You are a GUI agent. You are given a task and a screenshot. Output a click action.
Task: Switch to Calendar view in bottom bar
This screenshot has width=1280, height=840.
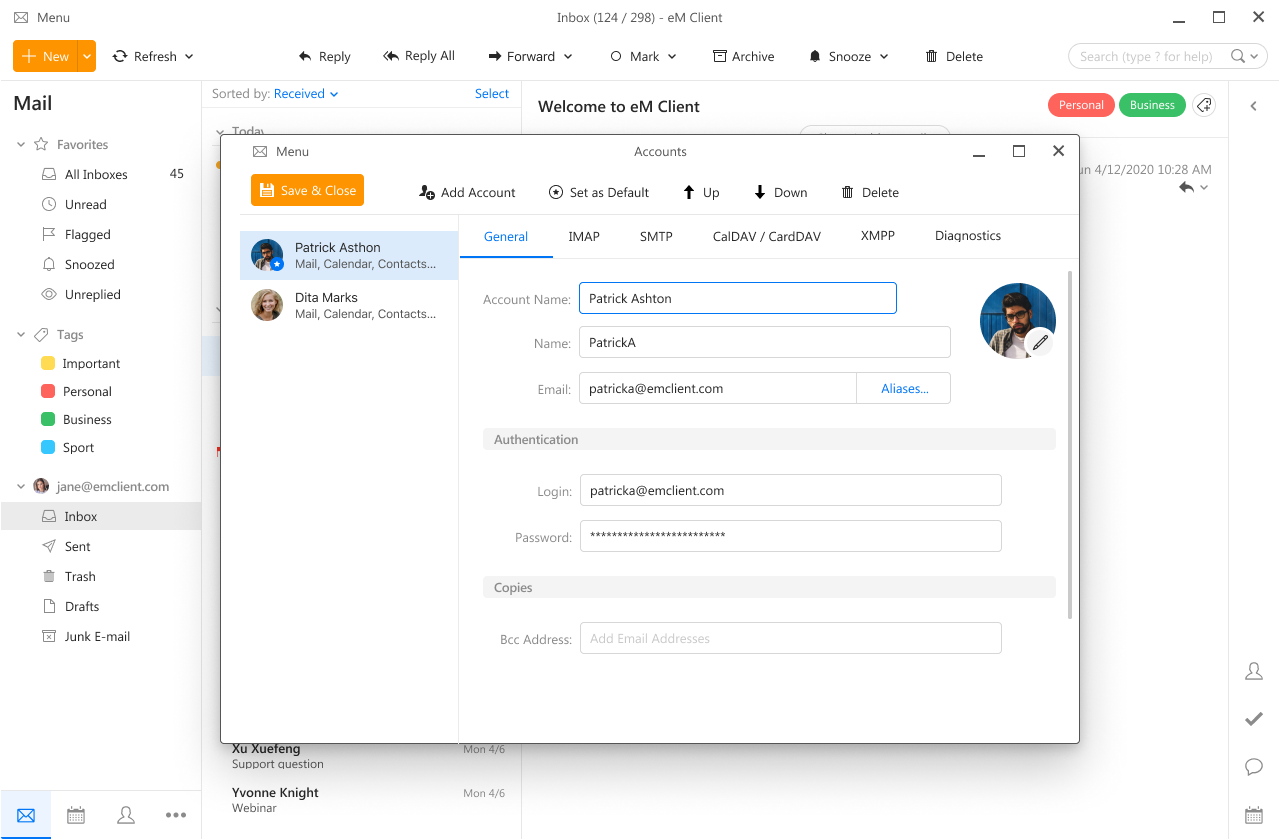click(76, 815)
